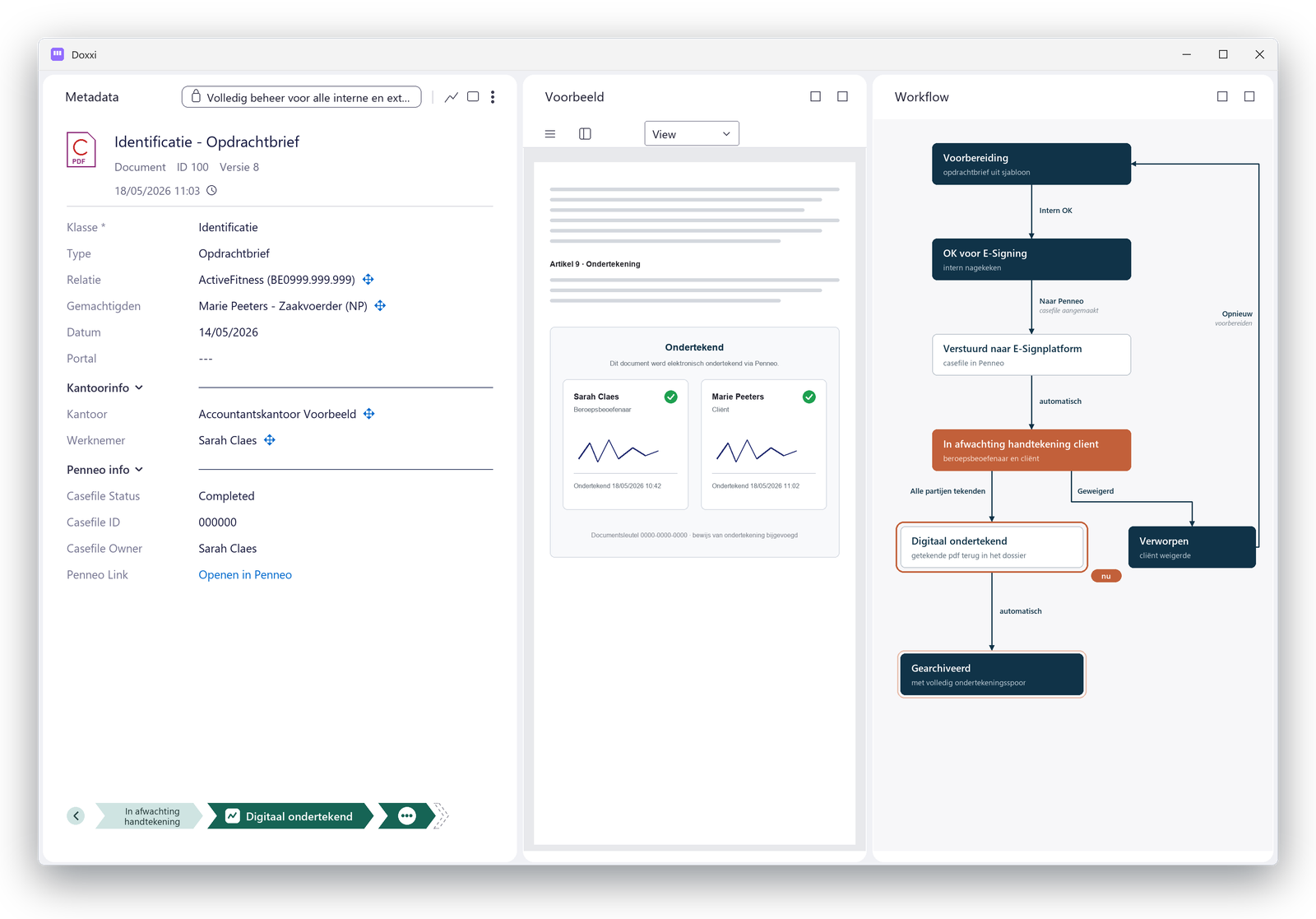The image size is (1316, 919).
Task: Select the 'Digitaal ondertekend' status step
Action: click(x=291, y=816)
